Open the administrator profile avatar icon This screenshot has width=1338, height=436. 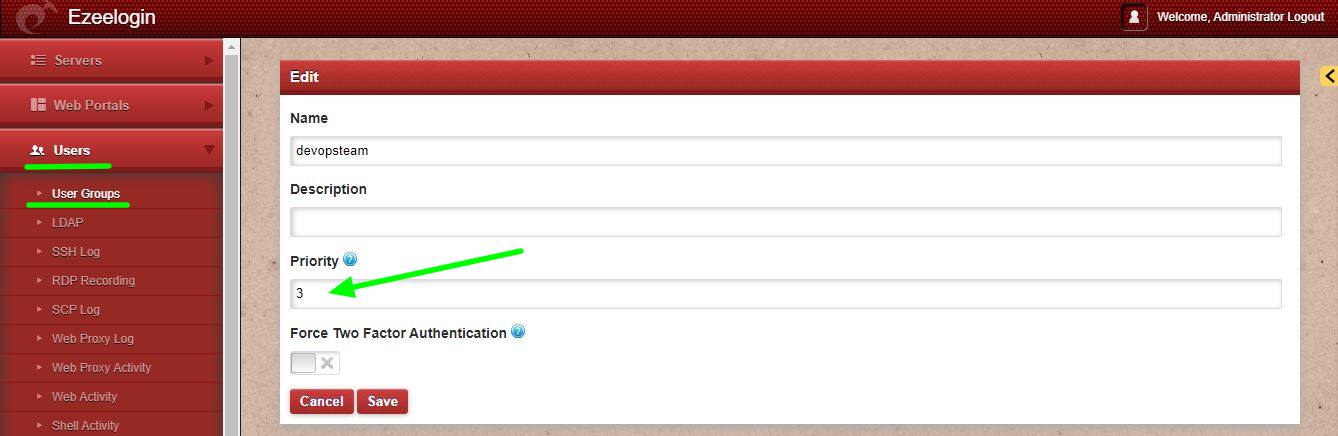[x=1134, y=17]
